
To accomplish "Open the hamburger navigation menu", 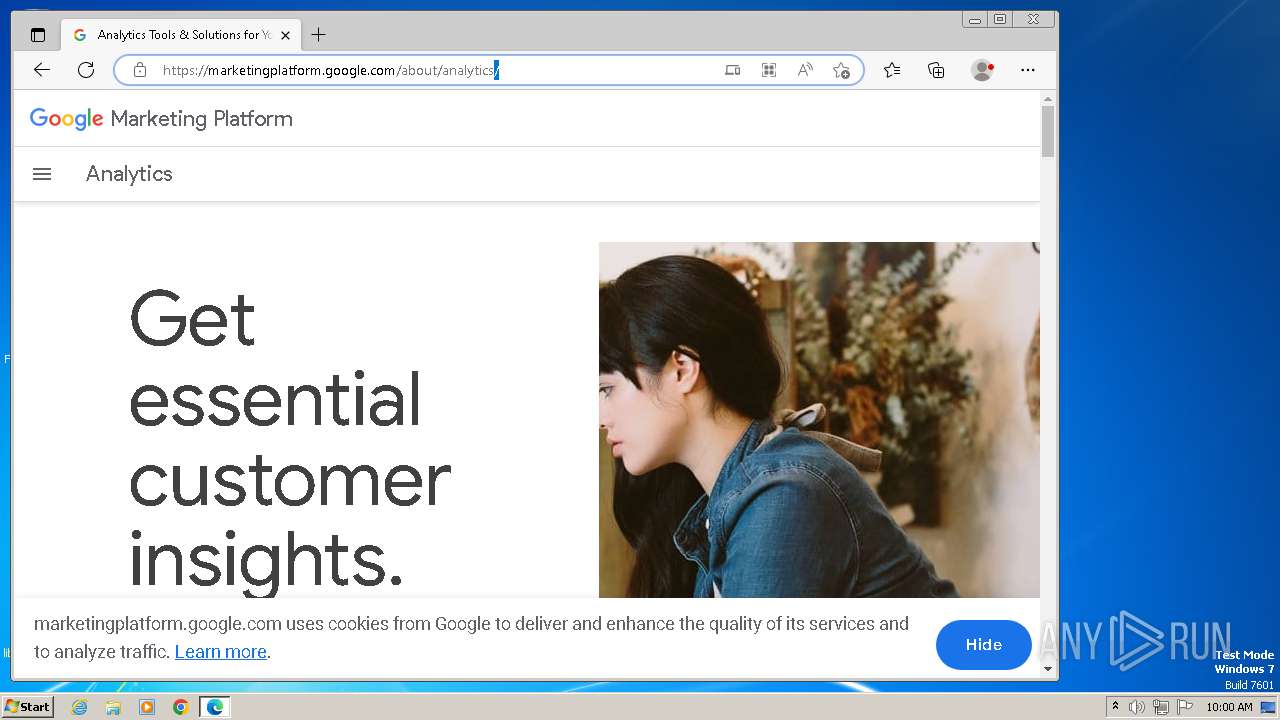I will (42, 174).
